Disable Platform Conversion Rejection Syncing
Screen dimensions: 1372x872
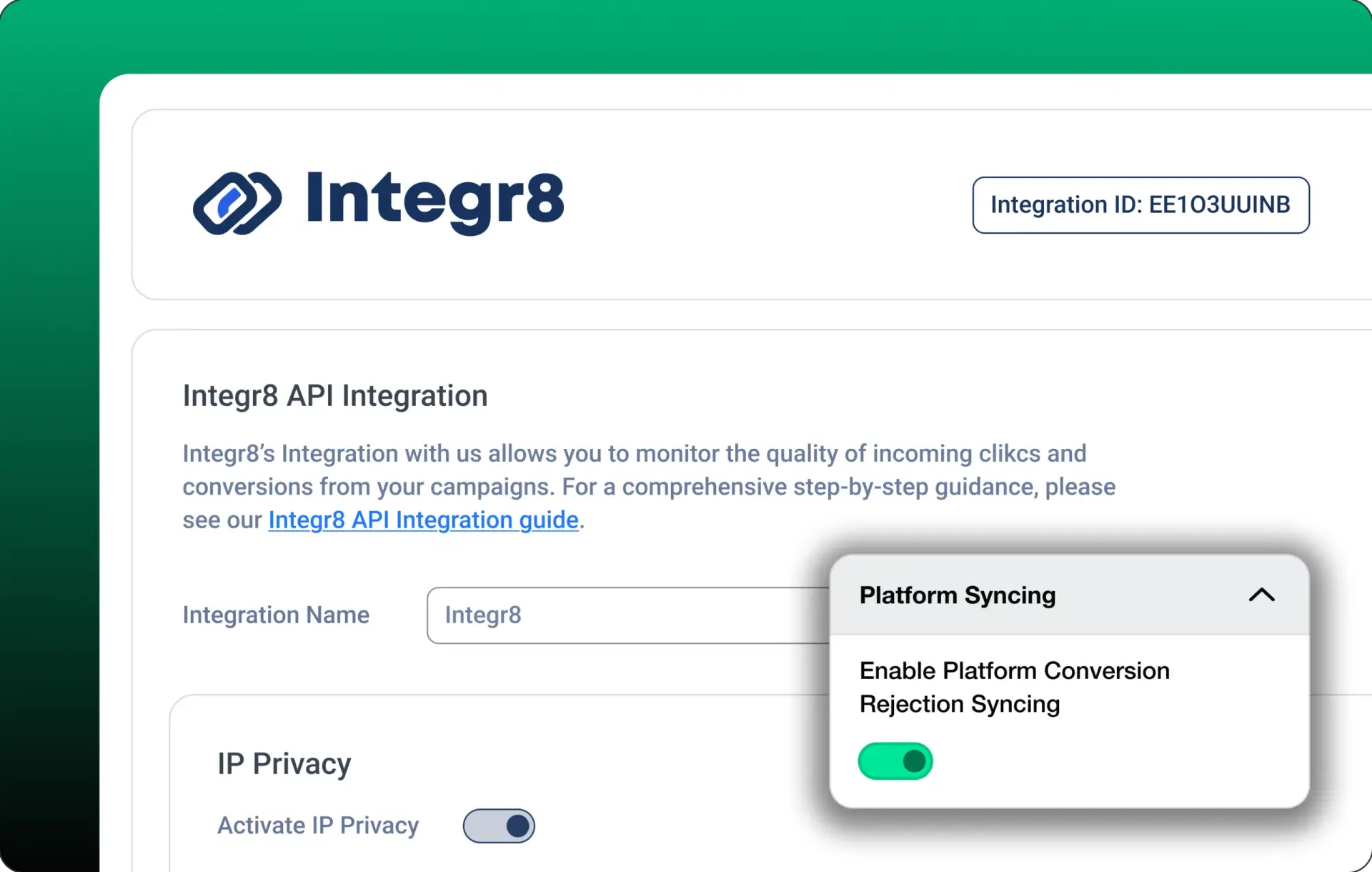tap(895, 760)
